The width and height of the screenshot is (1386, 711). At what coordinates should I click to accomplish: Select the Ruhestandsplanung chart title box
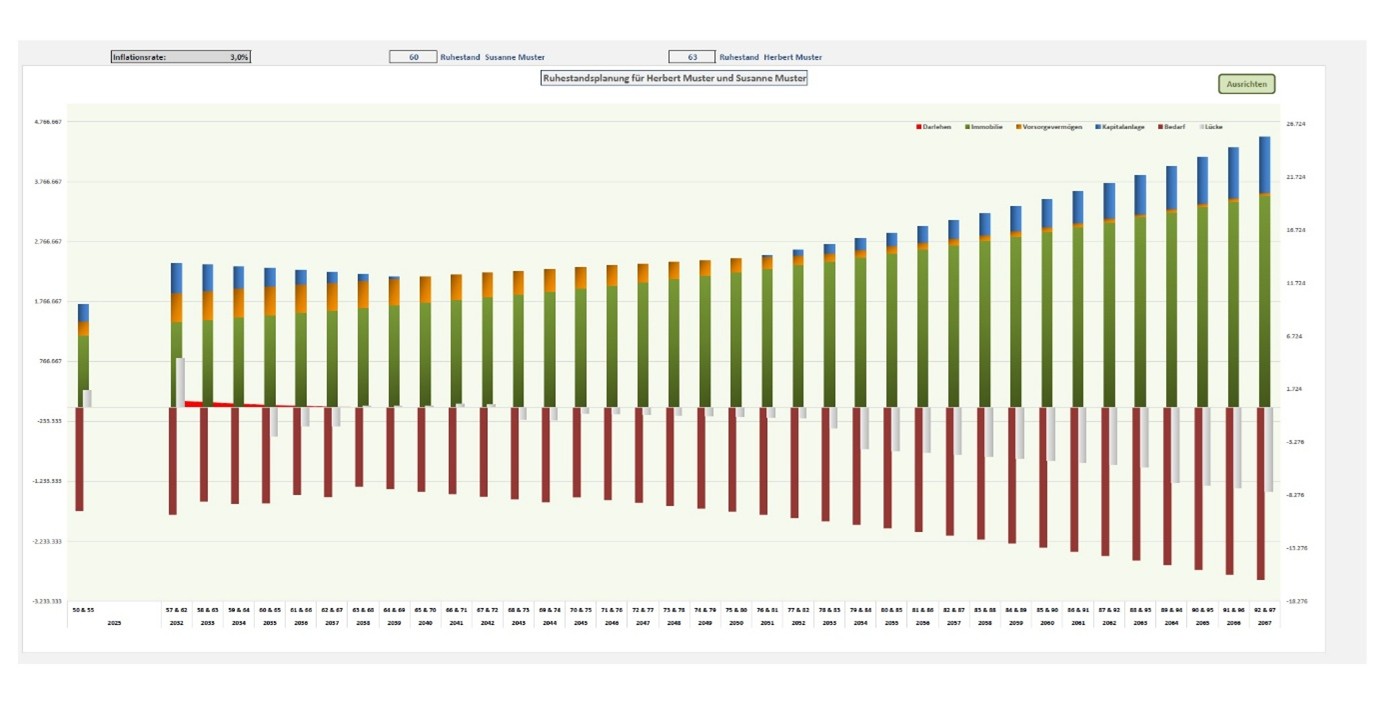point(673,77)
